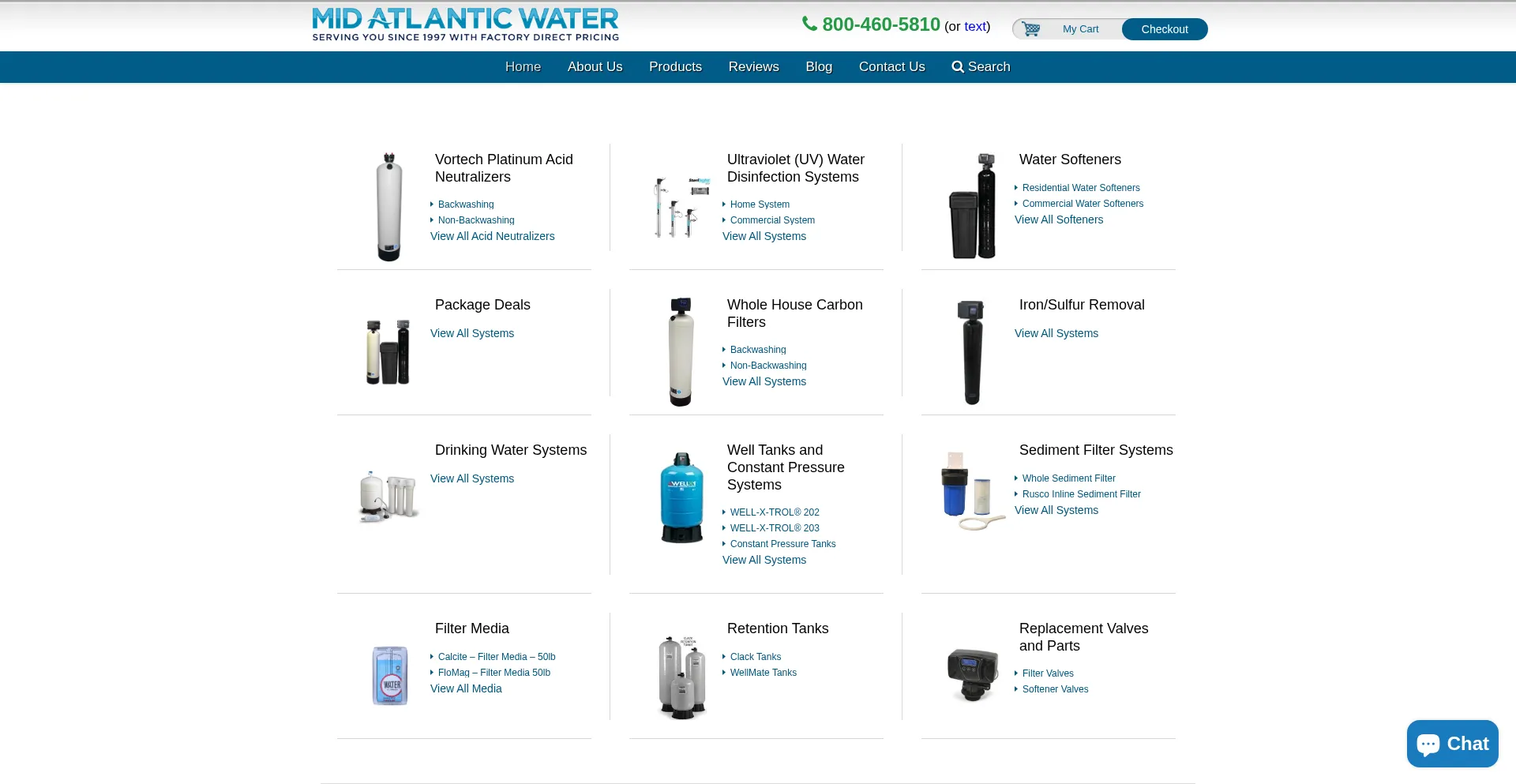1516x784 pixels.
Task: Open the Shopify Chat widget
Action: pos(1452,744)
